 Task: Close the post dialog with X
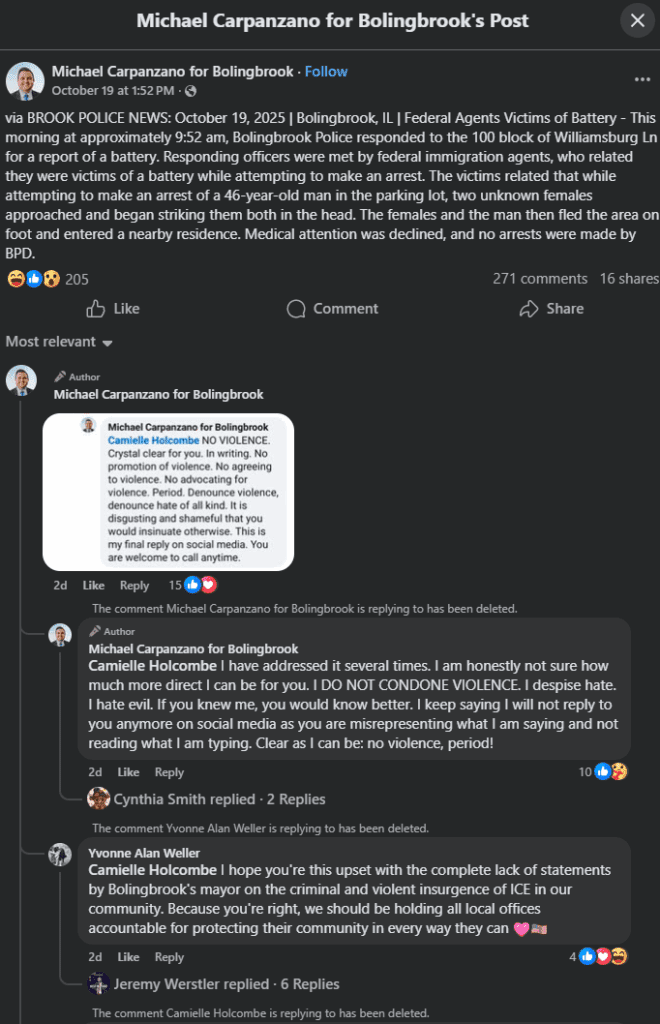click(x=637, y=20)
